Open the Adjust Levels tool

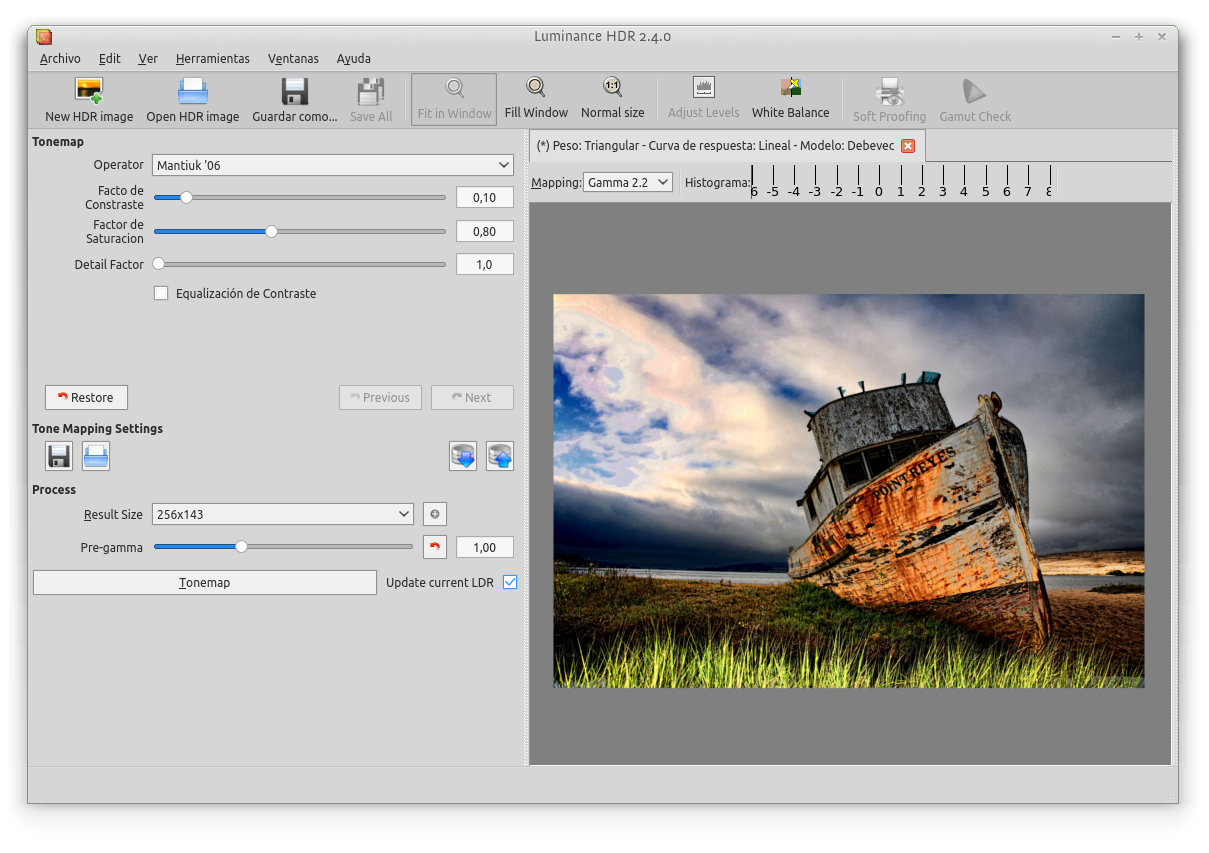coord(704,97)
